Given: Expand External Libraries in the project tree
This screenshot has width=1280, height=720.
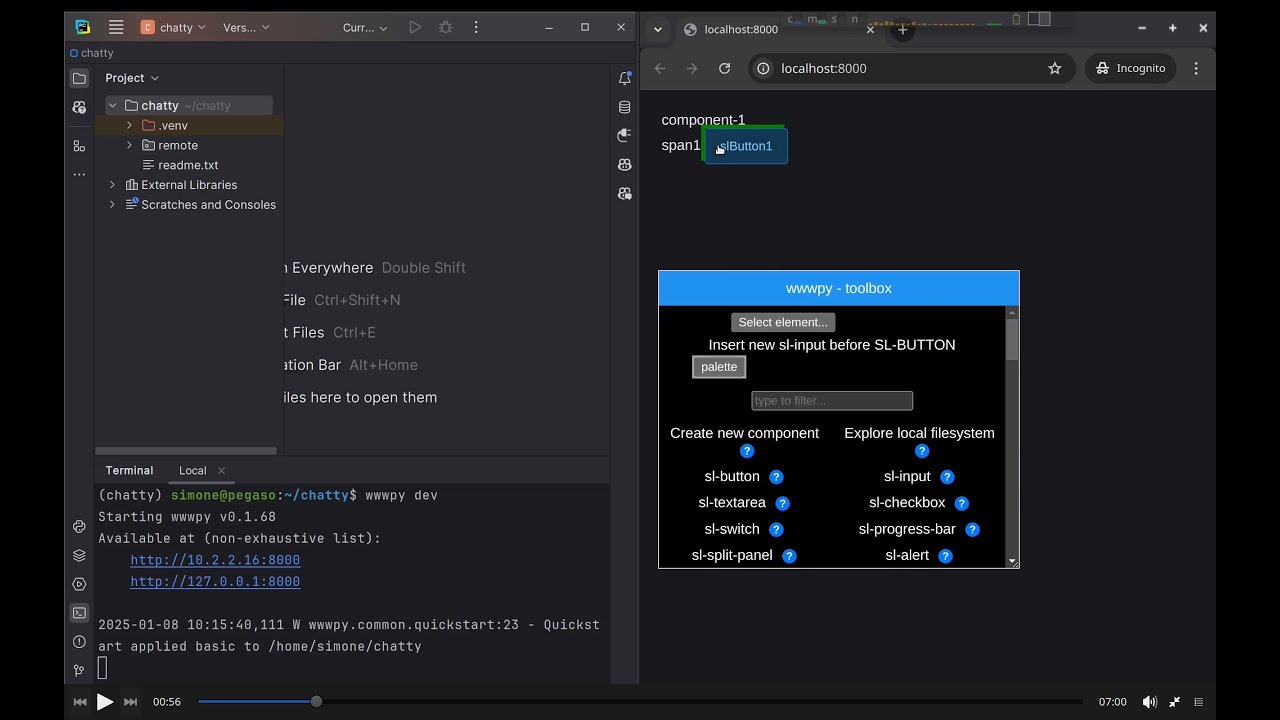Looking at the screenshot, I should click(x=112, y=185).
